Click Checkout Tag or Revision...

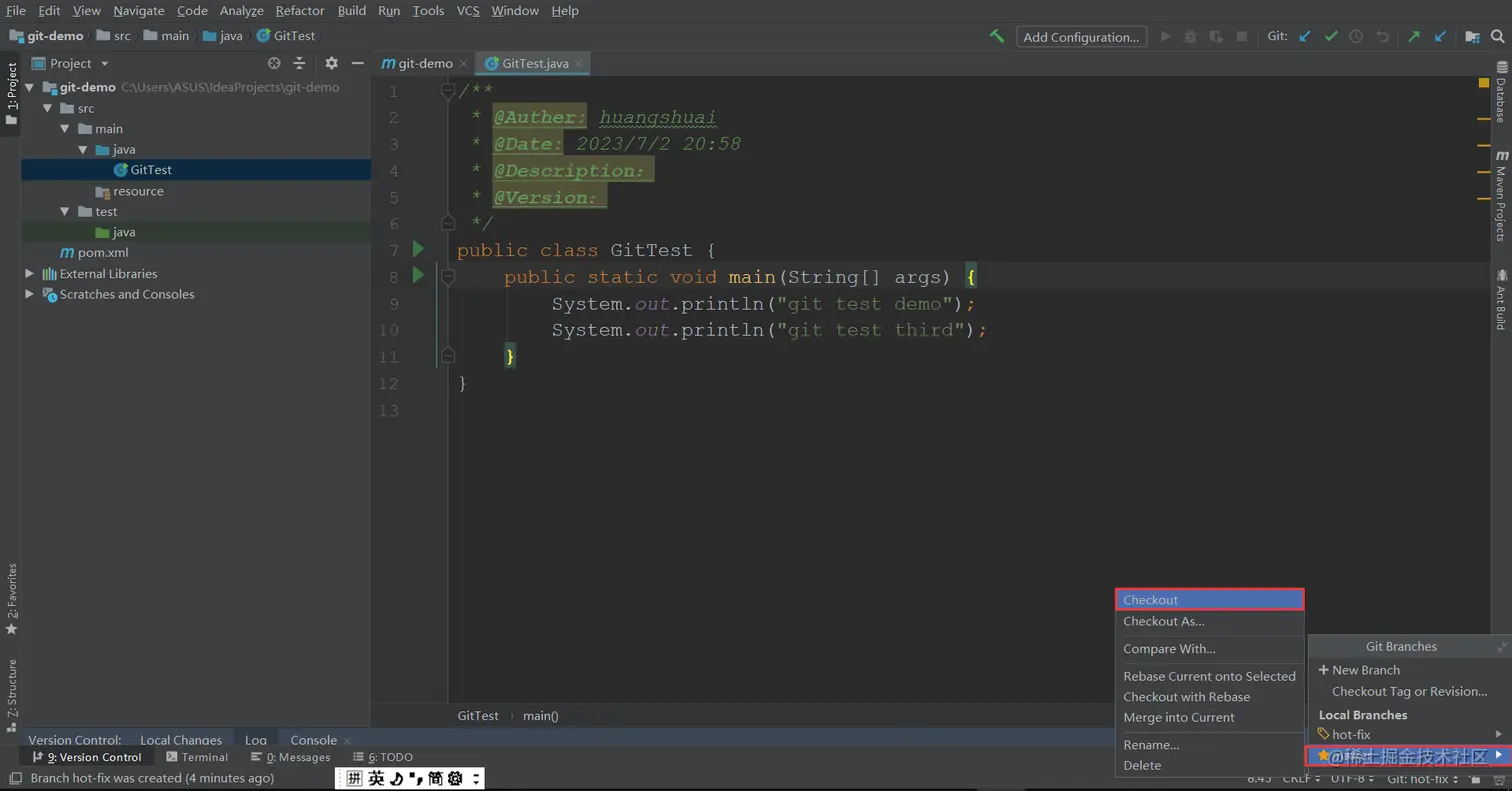coord(1409,691)
